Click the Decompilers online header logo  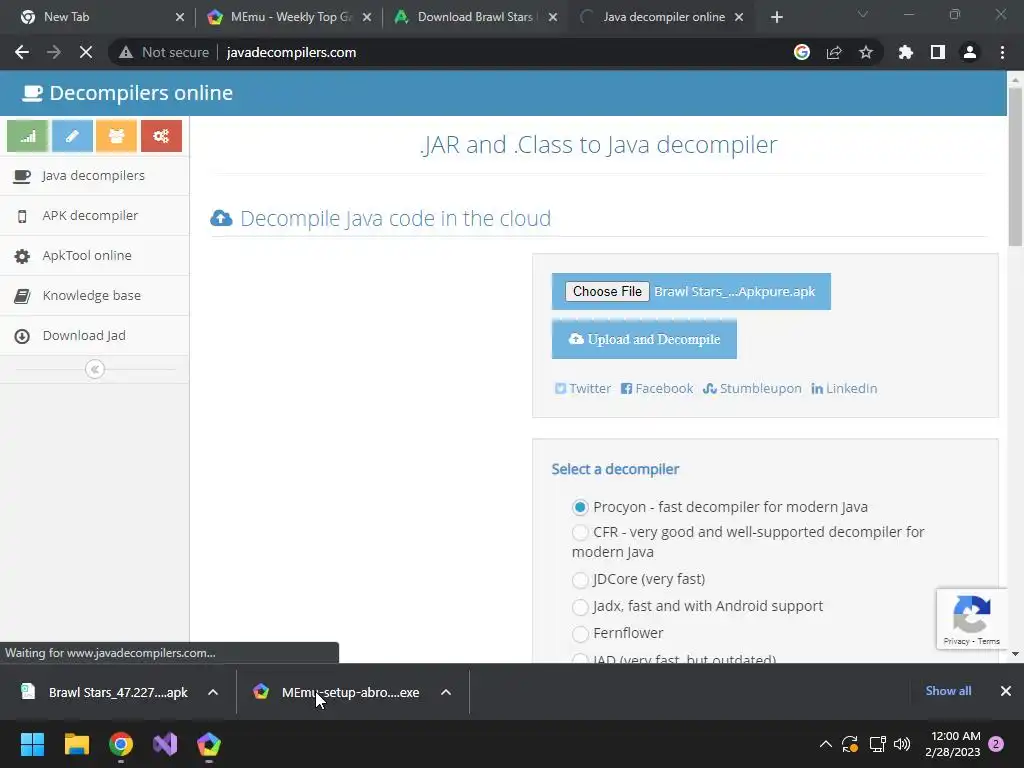(127, 93)
